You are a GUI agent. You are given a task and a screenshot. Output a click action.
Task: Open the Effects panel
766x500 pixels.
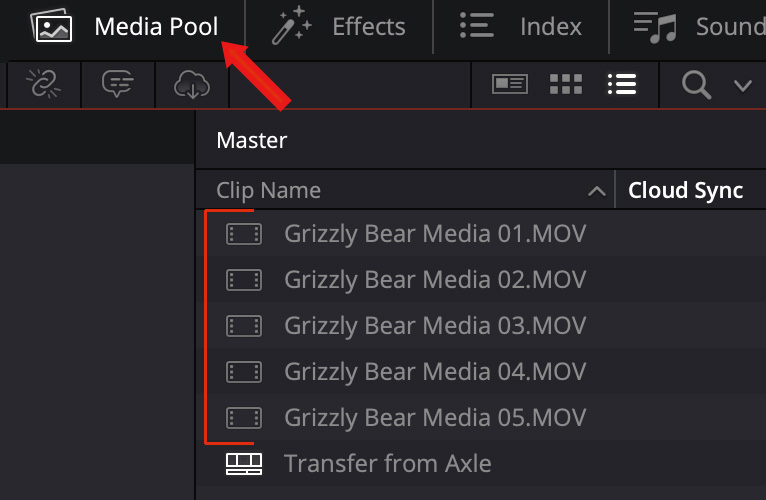click(x=339, y=27)
